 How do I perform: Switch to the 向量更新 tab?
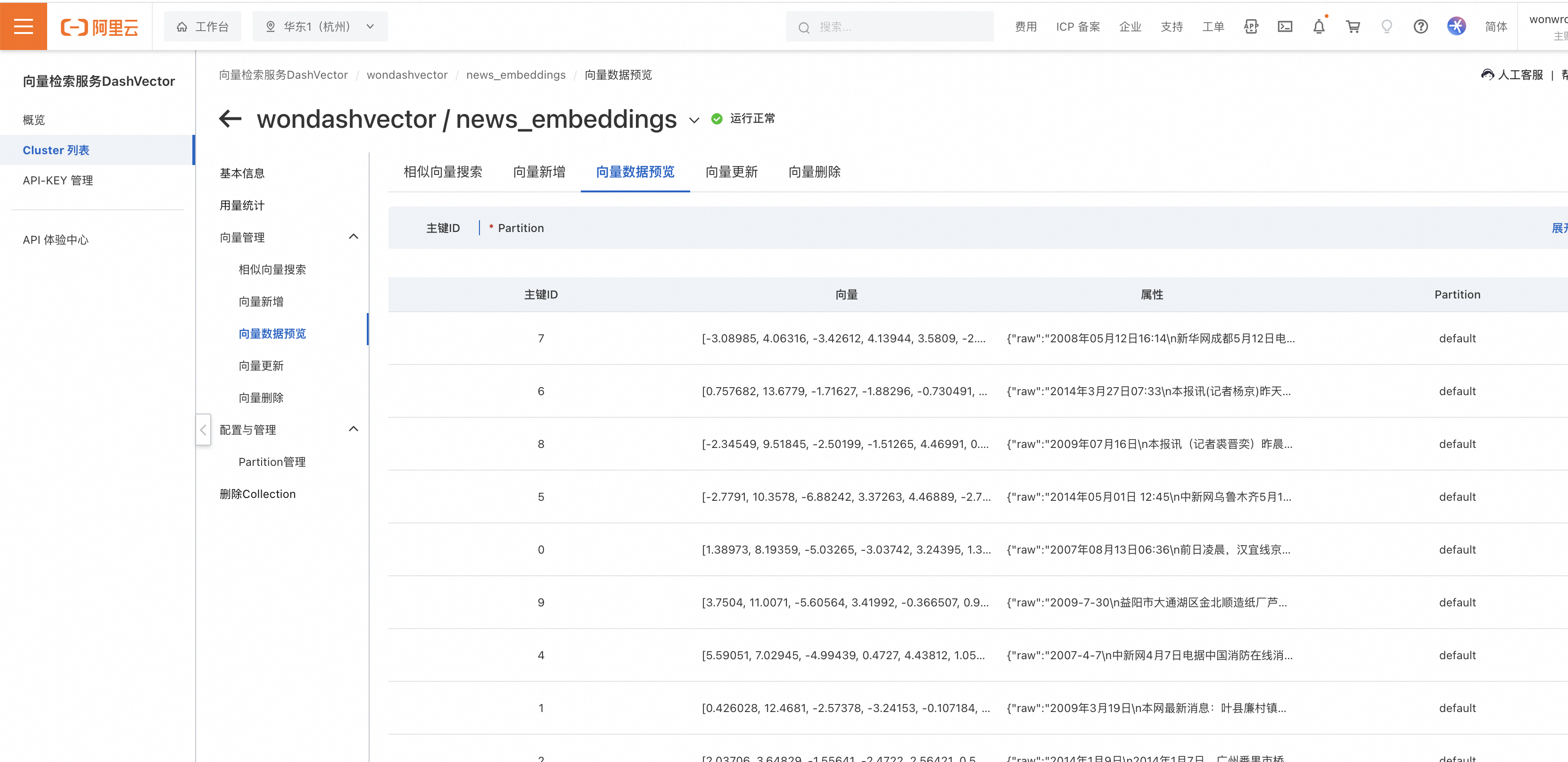click(x=732, y=172)
